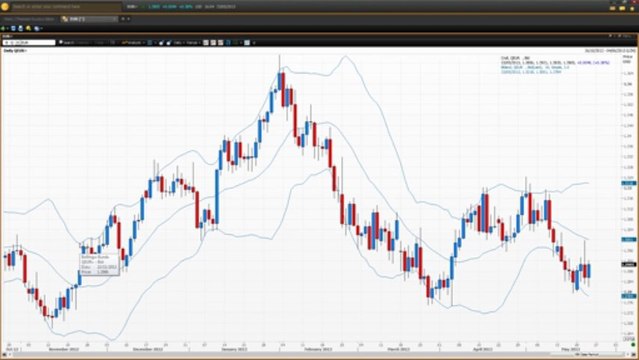
Task: Click the blue save icon in toolbar
Action: pos(13,29)
